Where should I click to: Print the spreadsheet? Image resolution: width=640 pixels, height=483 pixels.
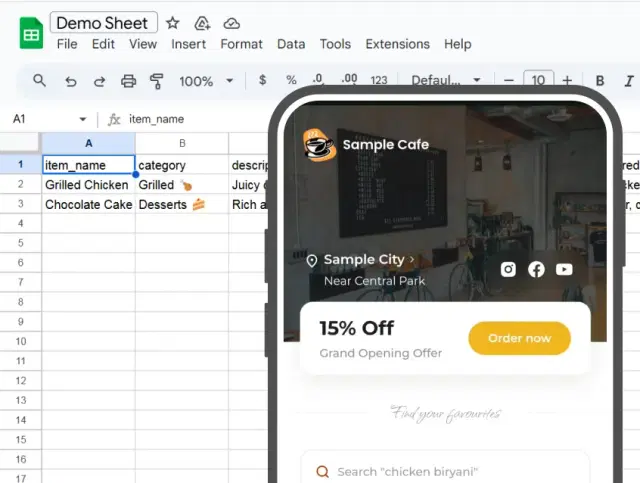(x=128, y=81)
